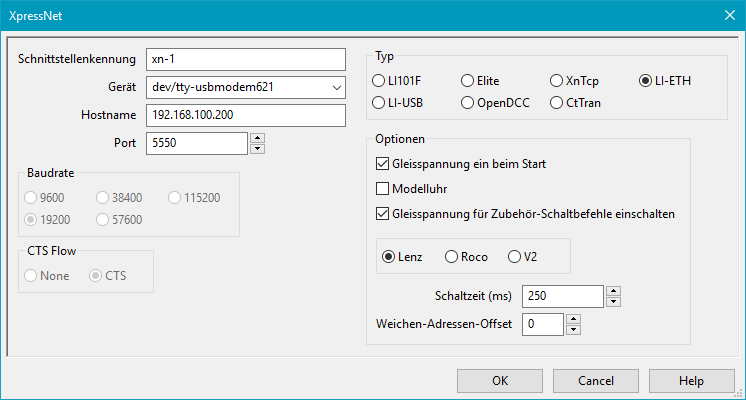
Task: Click the OK button
Action: pyautogui.click(x=500, y=381)
